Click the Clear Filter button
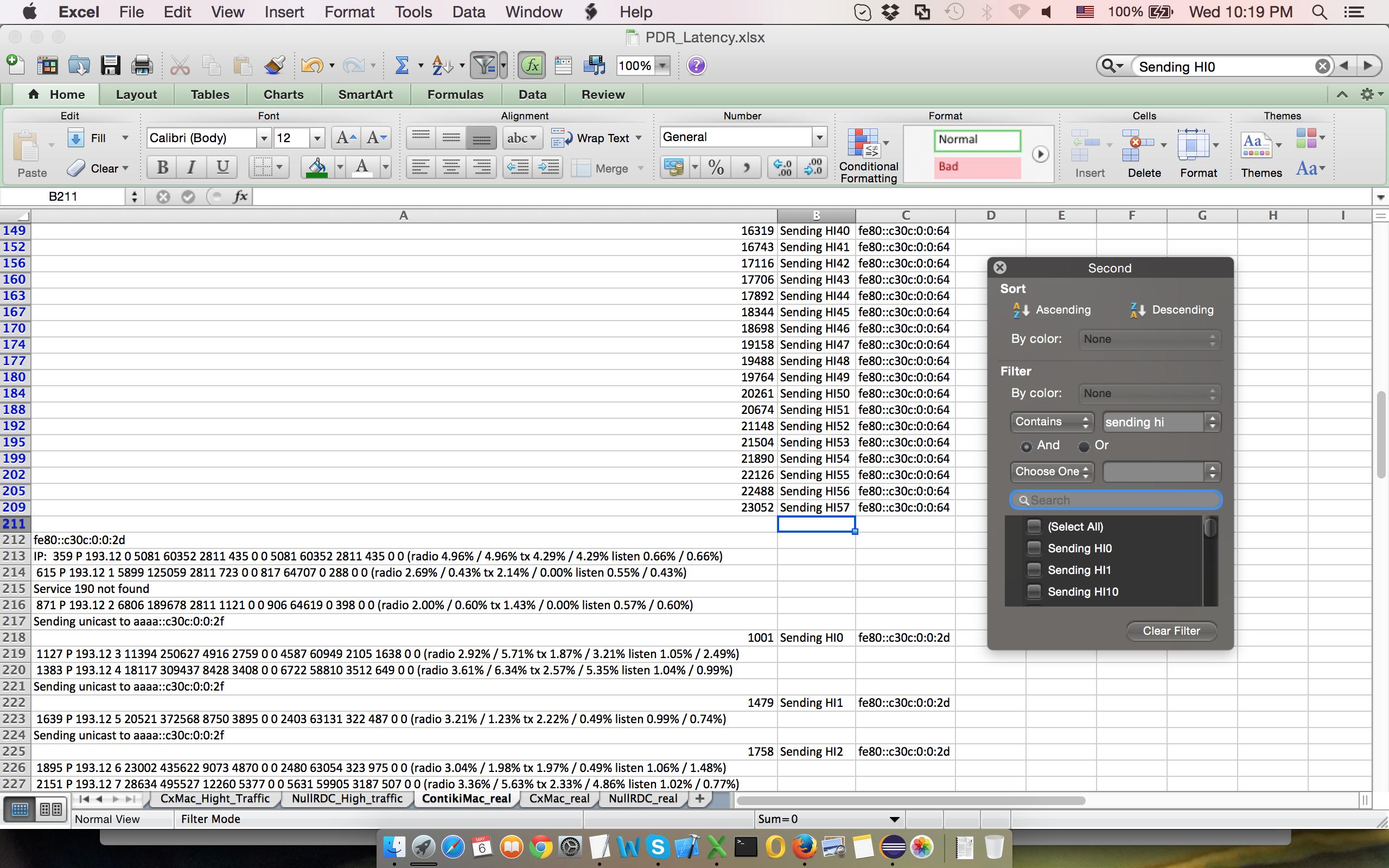The width and height of the screenshot is (1389, 868). [x=1171, y=631]
